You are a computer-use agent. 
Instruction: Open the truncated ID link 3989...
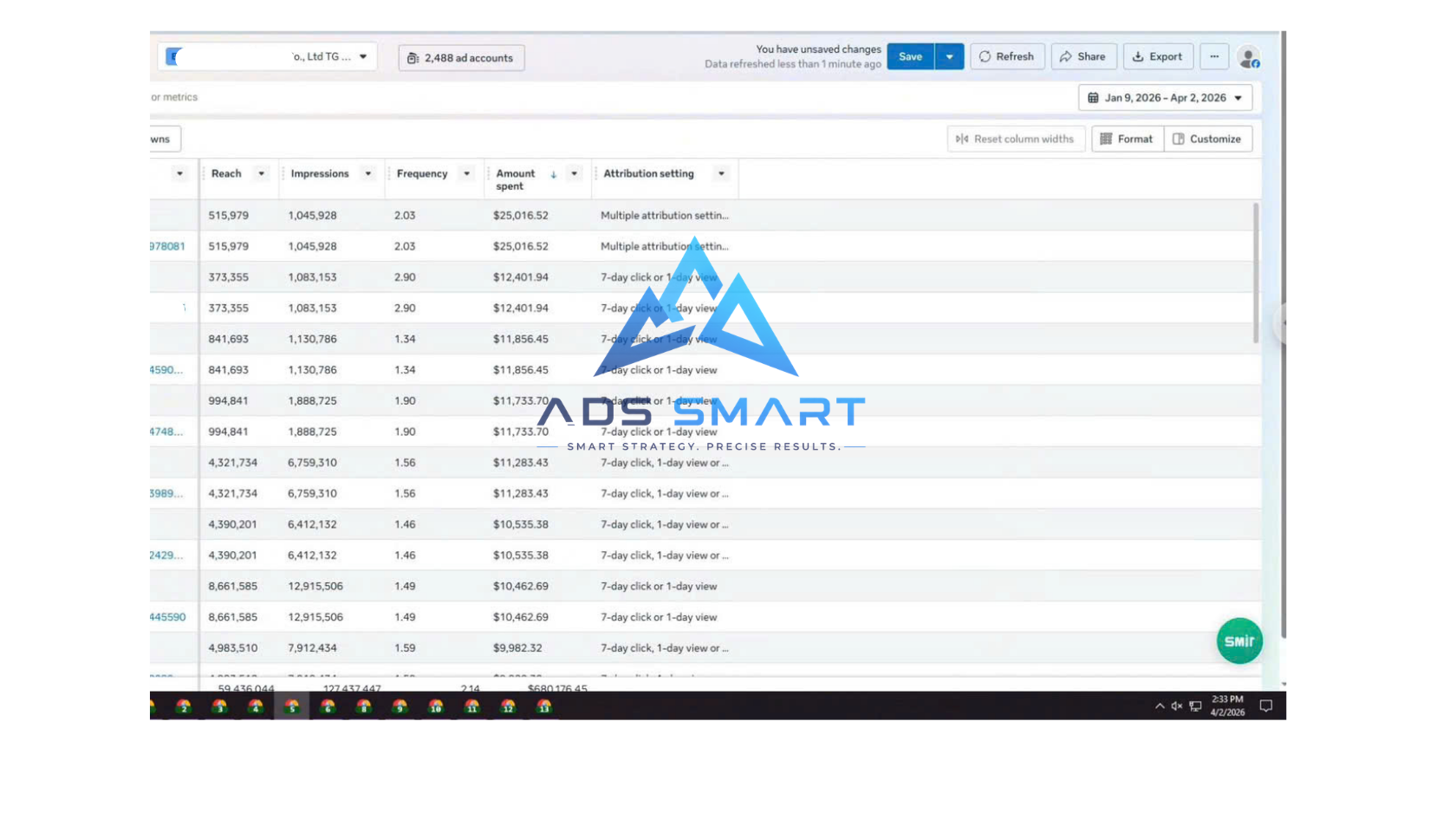pos(166,494)
